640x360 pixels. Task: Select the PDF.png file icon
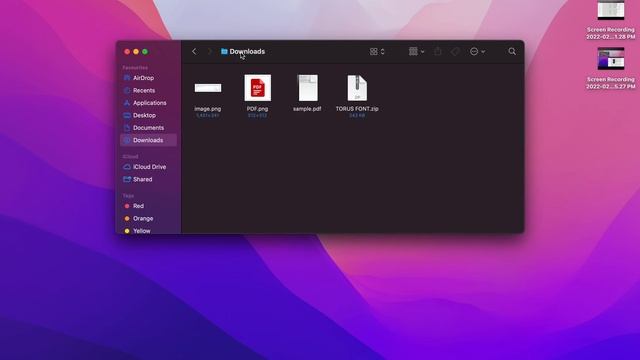pyautogui.click(x=258, y=88)
